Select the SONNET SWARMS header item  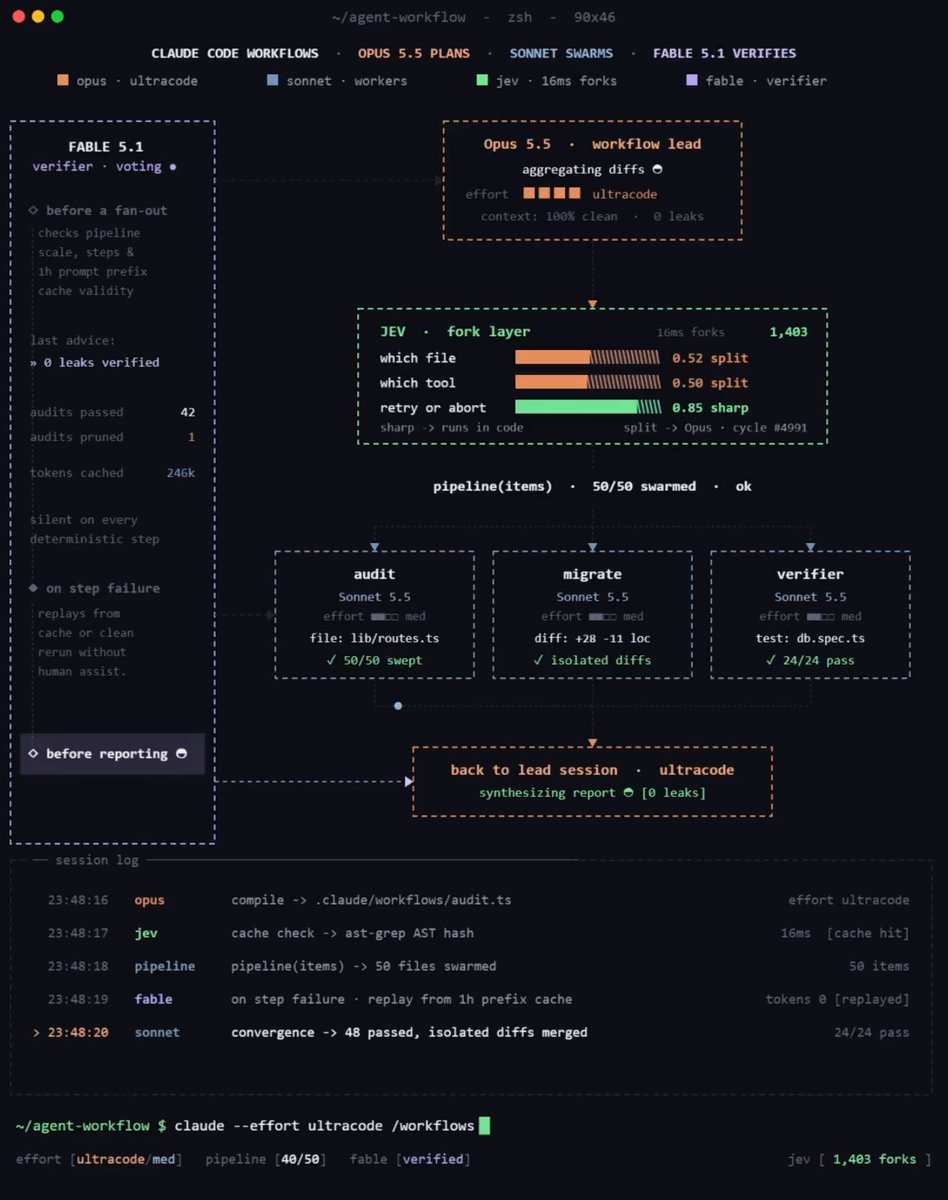561,53
